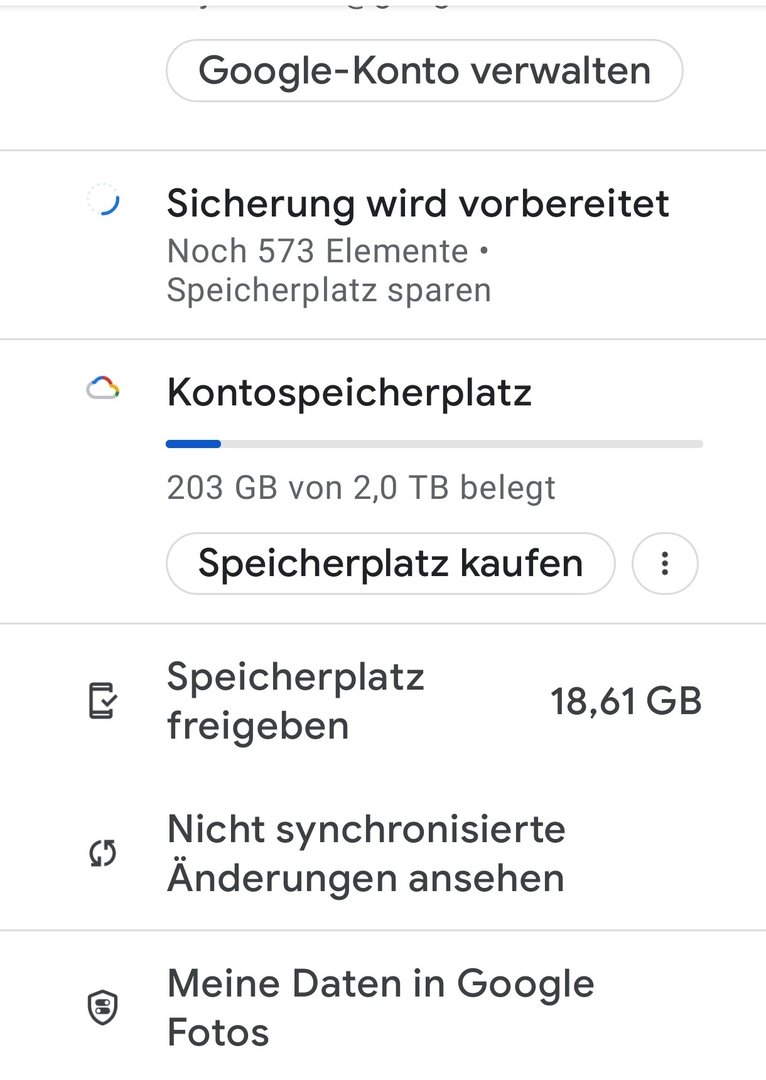Open the three-dot storage options menu

[x=665, y=565]
